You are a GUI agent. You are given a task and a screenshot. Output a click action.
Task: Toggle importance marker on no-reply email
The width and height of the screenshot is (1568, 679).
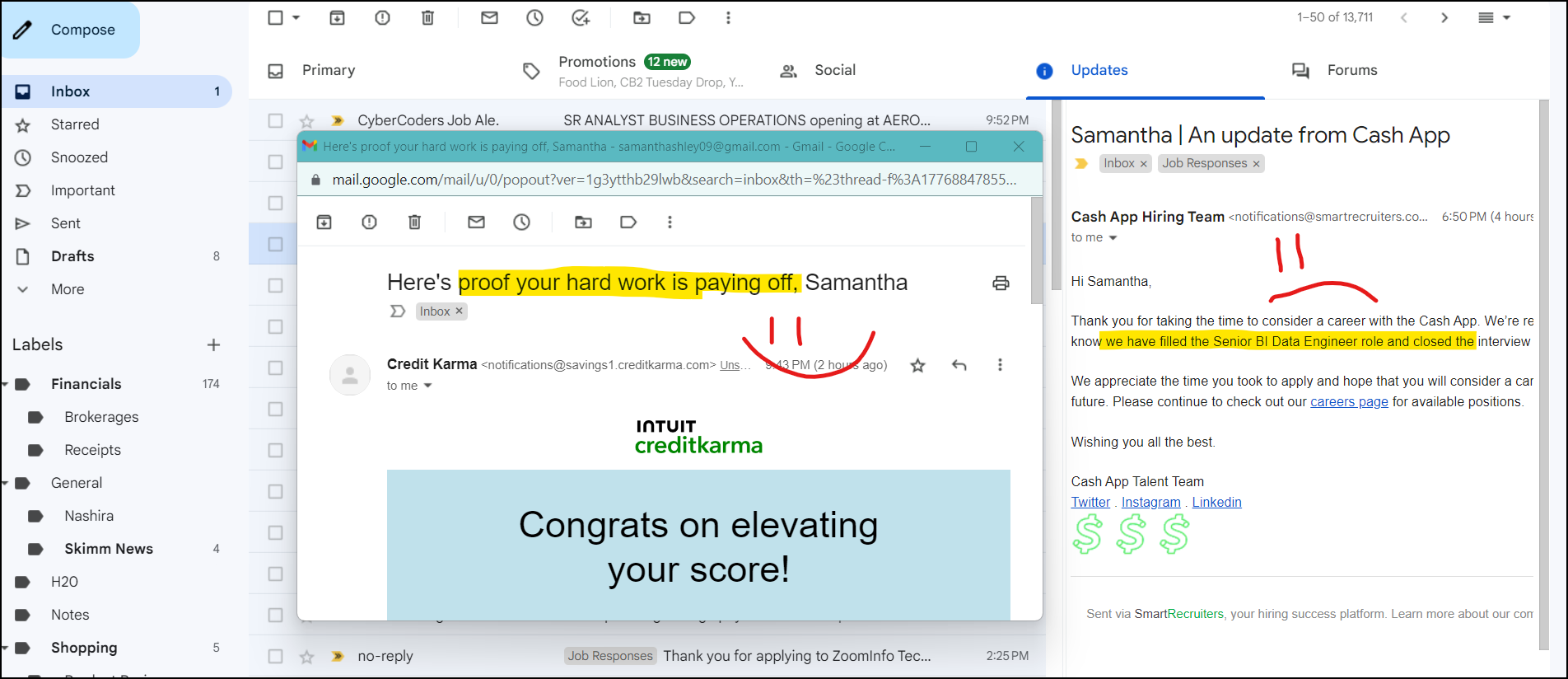click(x=337, y=656)
